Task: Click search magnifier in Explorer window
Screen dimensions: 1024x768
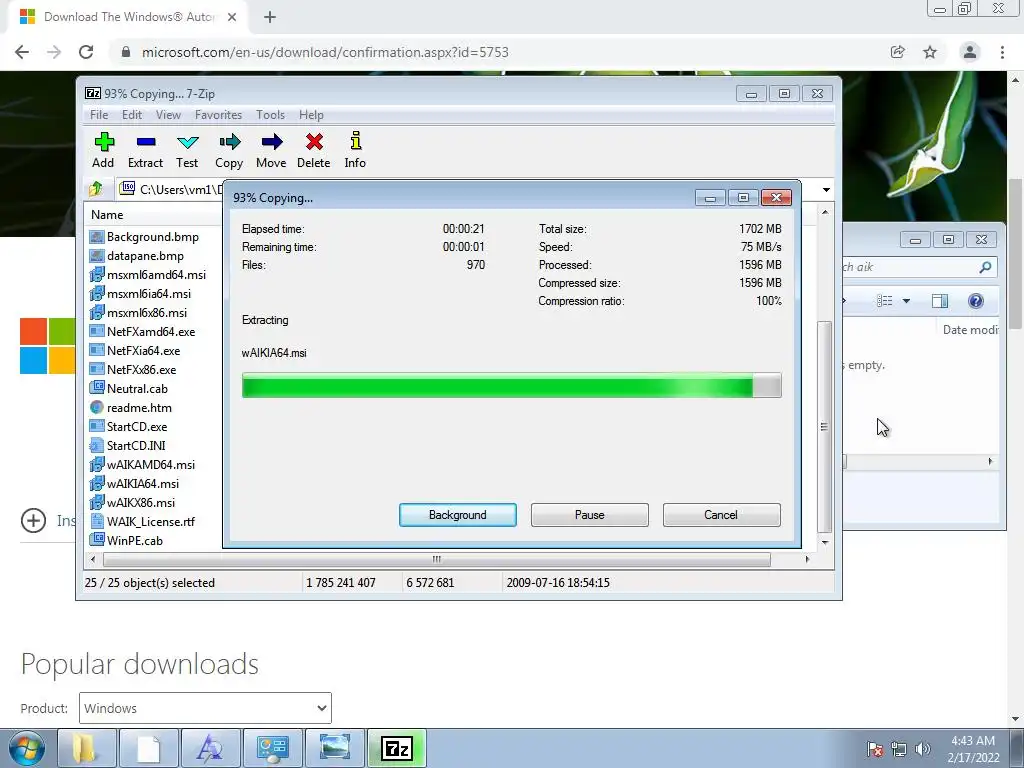Action: click(985, 266)
